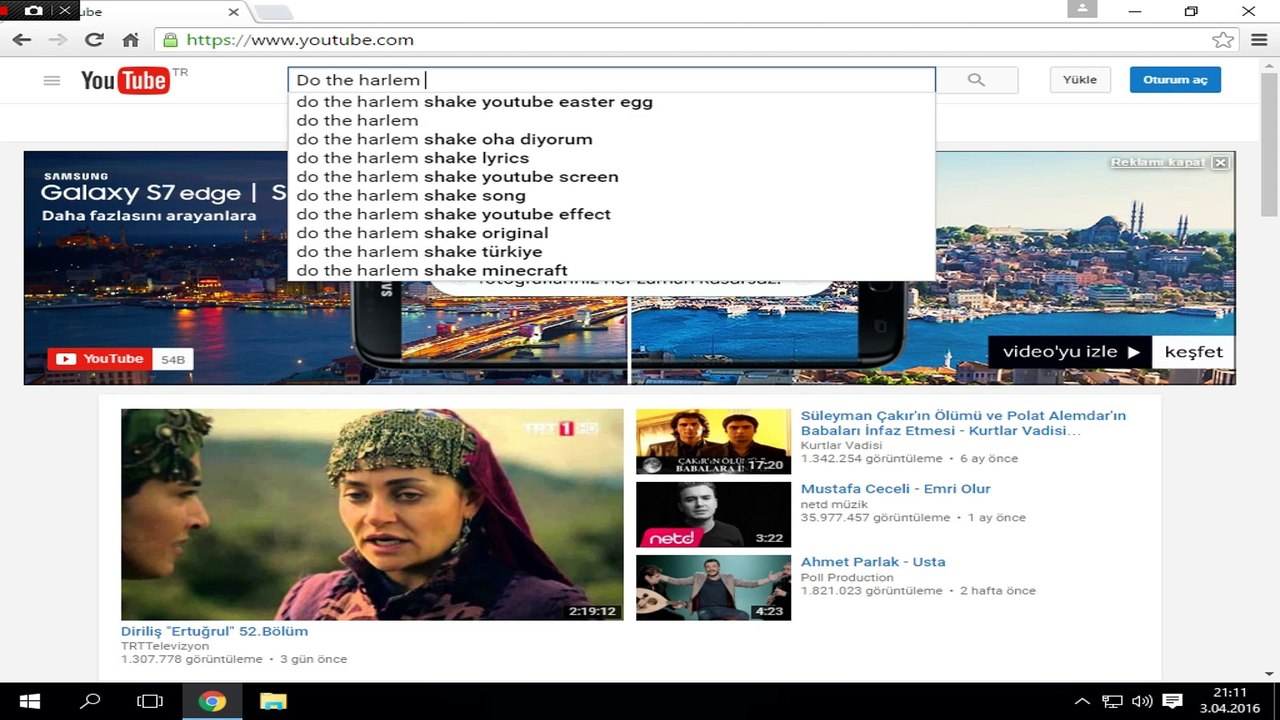
Task: Open the TRTTelevizyon channel link
Action: point(165,646)
